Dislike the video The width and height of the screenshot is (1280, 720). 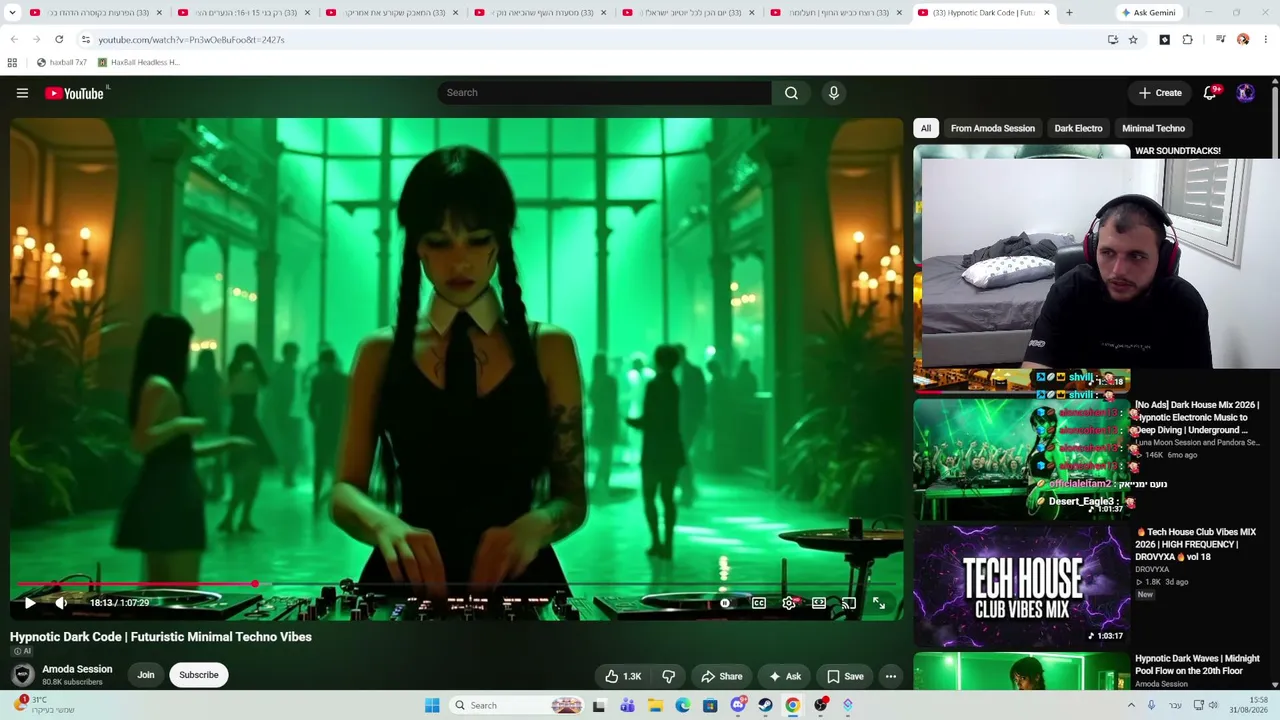pyautogui.click(x=669, y=676)
